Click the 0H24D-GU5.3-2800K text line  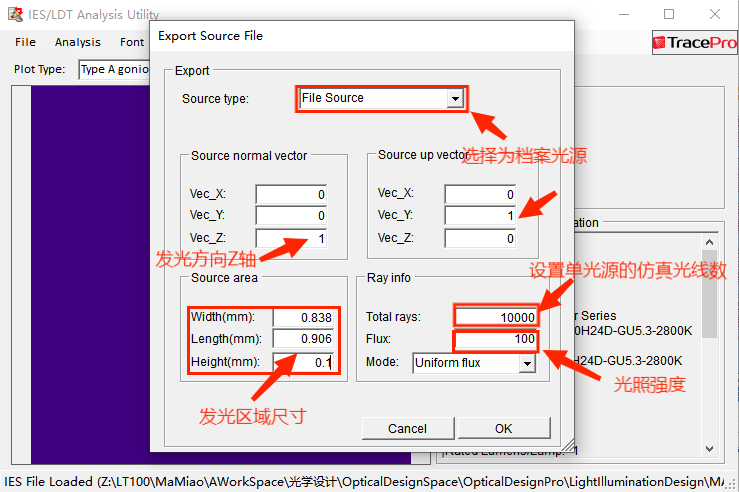click(x=633, y=331)
